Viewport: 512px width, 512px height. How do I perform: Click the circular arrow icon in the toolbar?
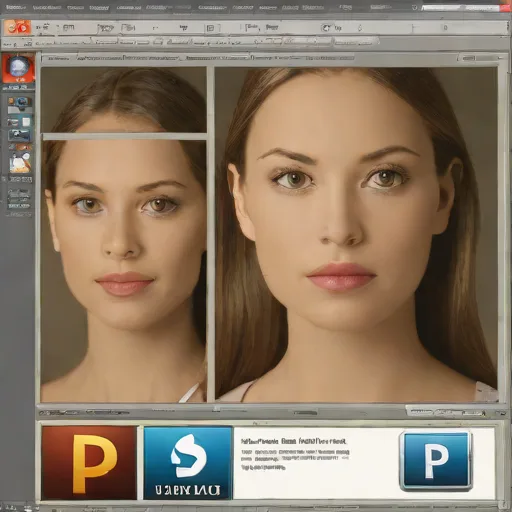click(x=325, y=28)
